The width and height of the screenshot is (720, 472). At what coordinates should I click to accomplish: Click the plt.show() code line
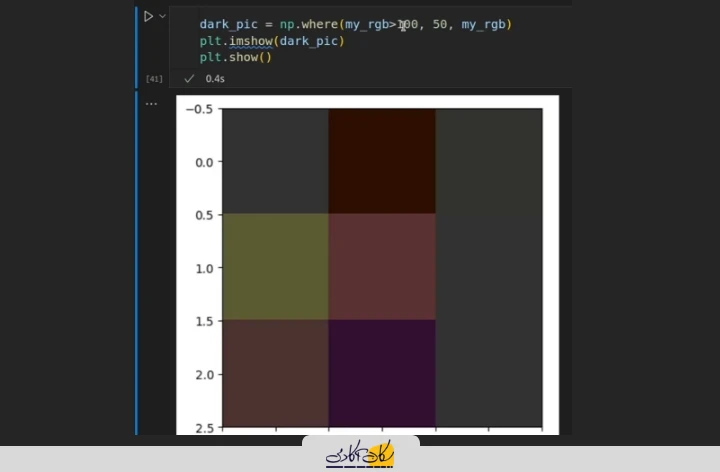(235, 57)
